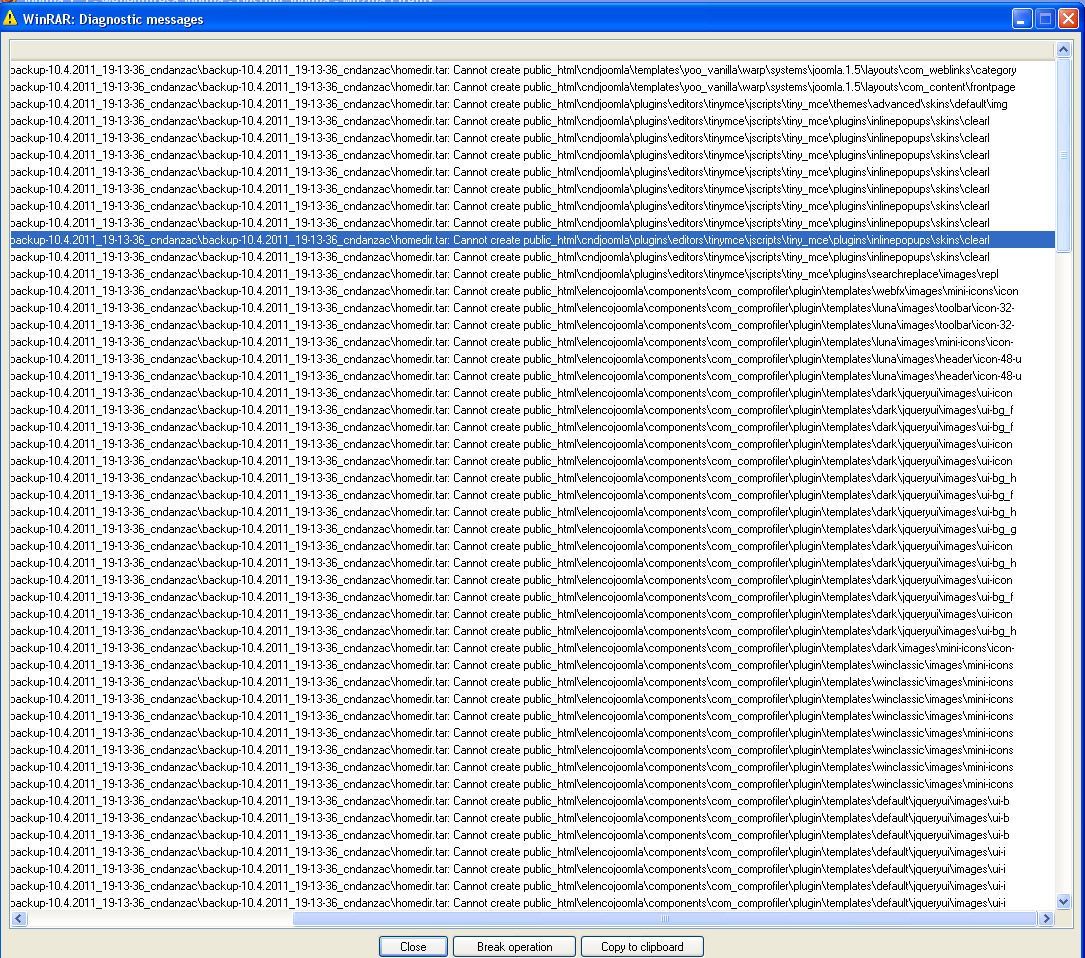Viewport: 1085px width, 958px height.
Task: Select the message row ending in com_weblinks\category
Action: 532,70
